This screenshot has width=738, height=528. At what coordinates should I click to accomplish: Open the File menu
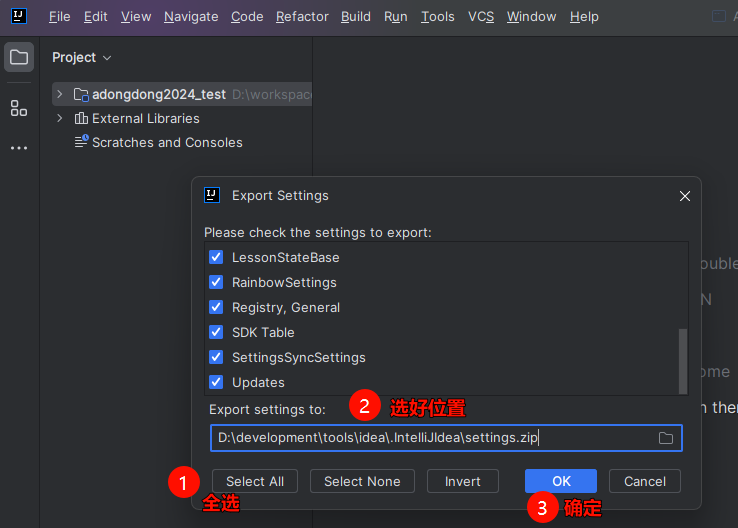pos(60,16)
